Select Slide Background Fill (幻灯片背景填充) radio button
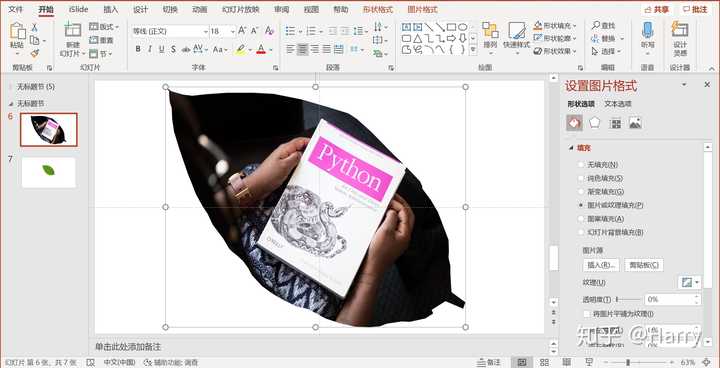Image resolution: width=720 pixels, height=368 pixels. click(x=581, y=232)
